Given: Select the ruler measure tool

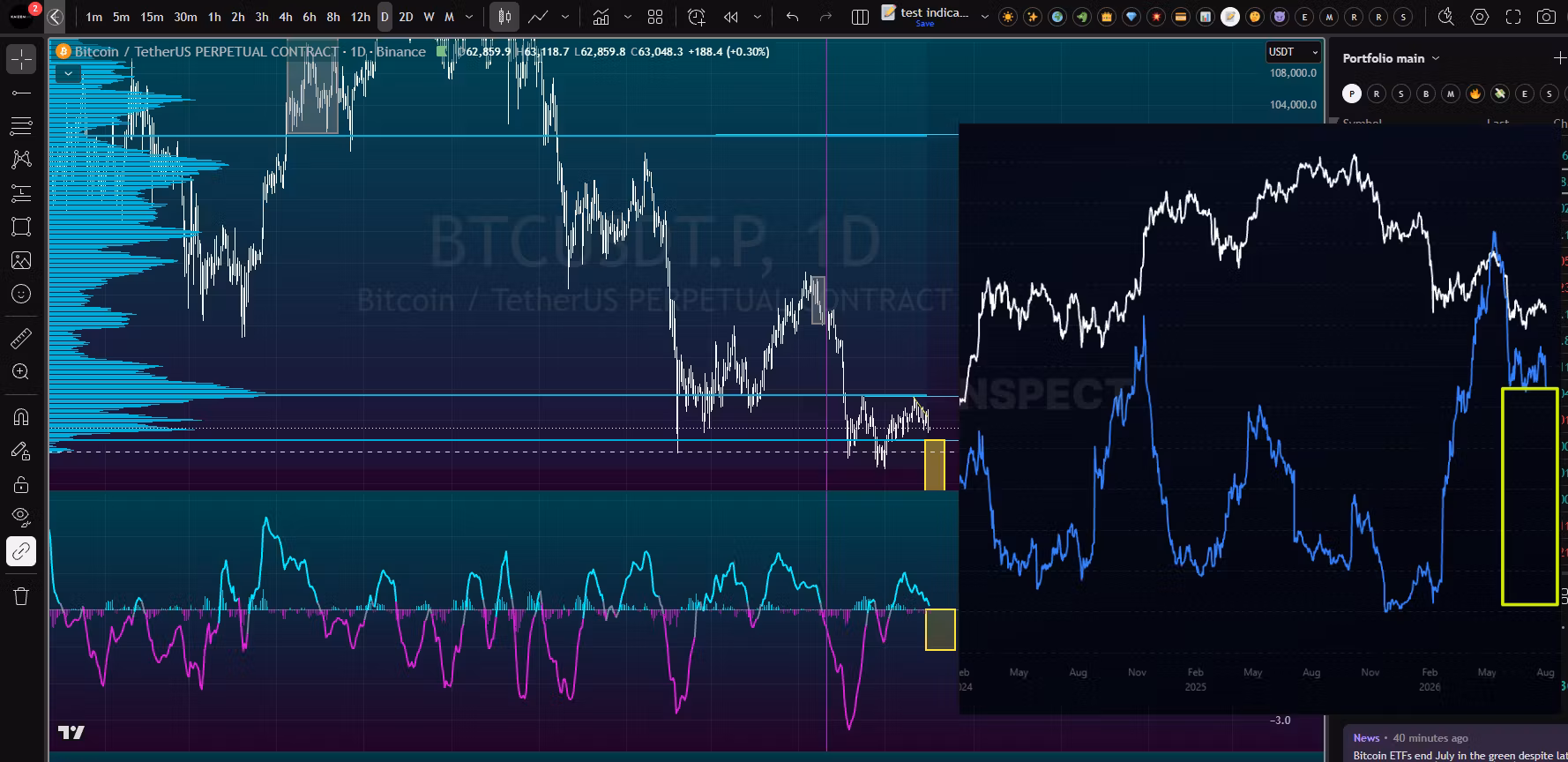Looking at the screenshot, I should click(21, 338).
